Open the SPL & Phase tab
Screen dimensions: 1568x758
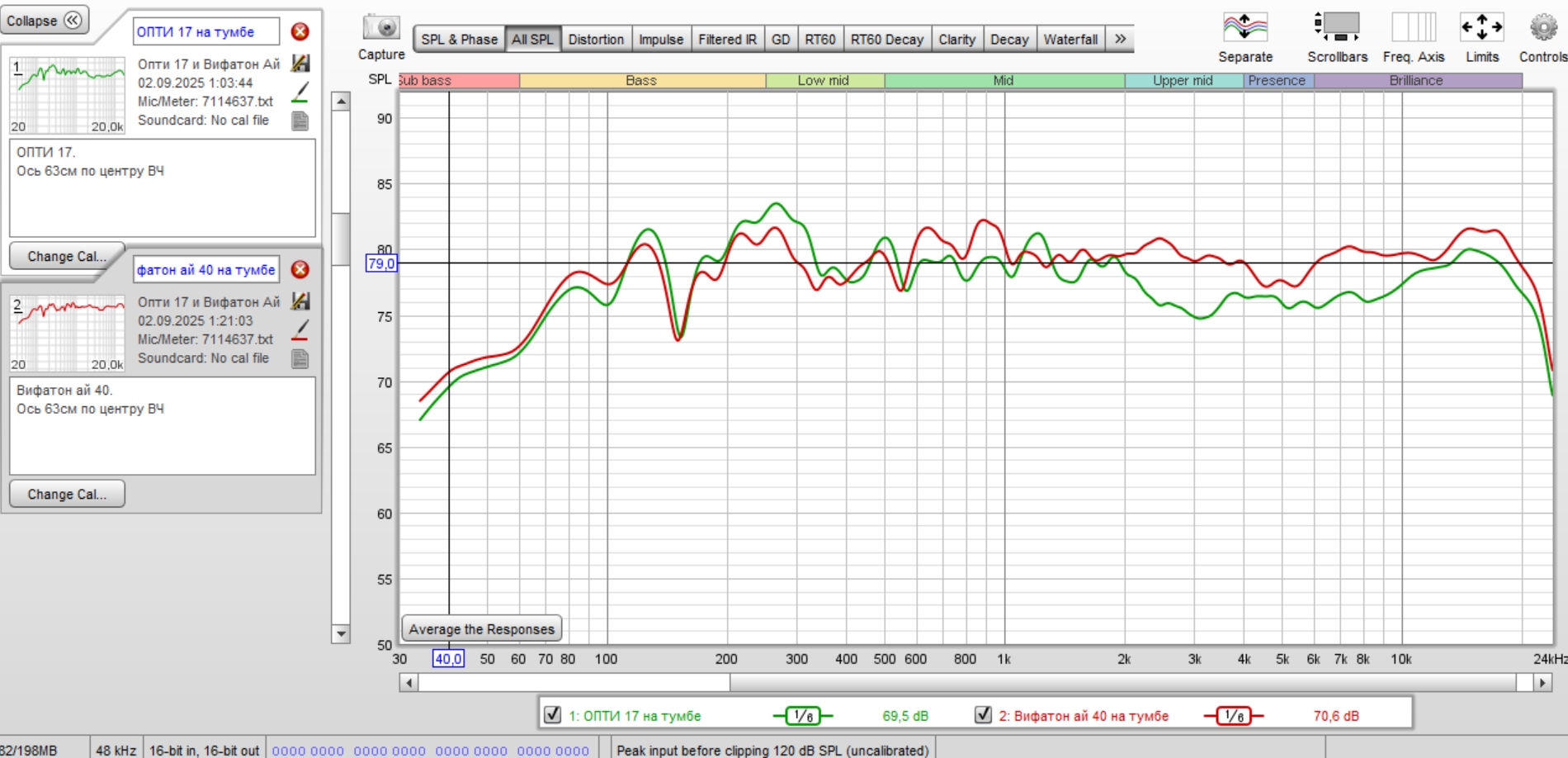point(459,39)
